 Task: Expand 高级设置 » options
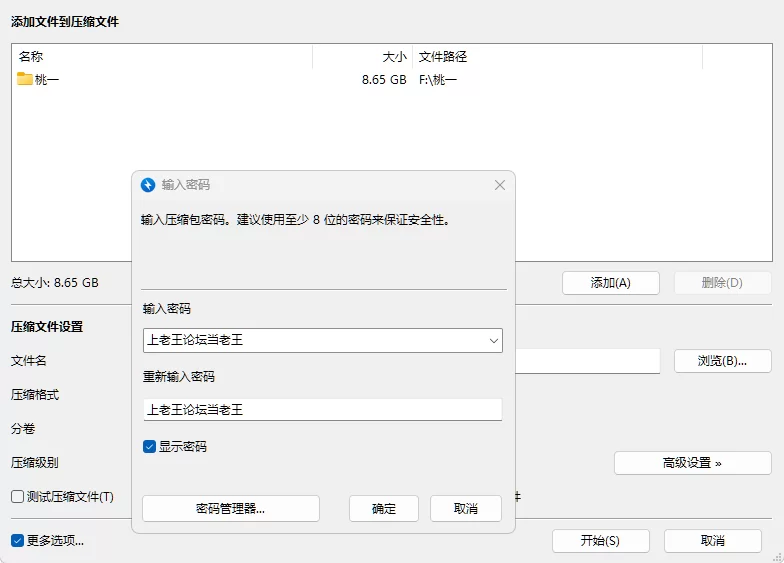tap(692, 463)
